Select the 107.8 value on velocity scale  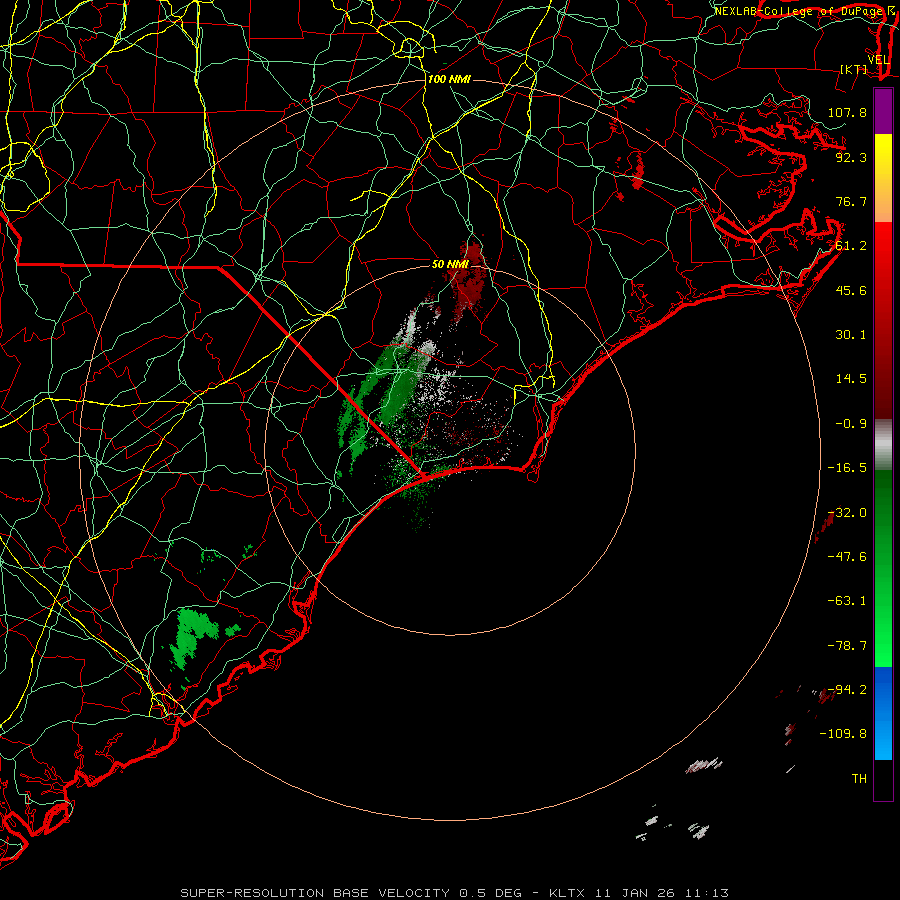pos(847,112)
